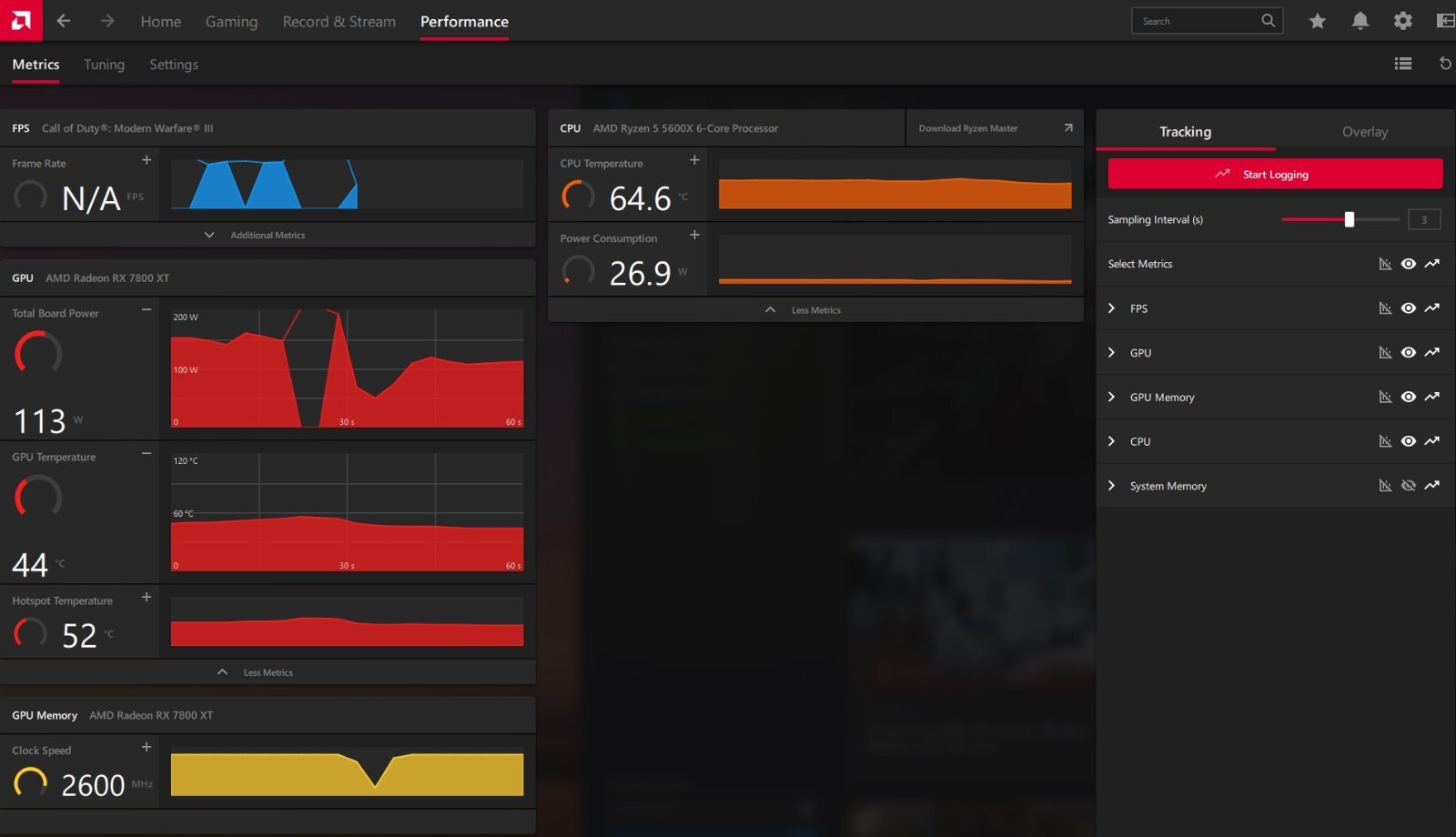Viewport: 1456px width, 837px height.
Task: Expand GPU Memory metrics group
Action: (x=1111, y=398)
